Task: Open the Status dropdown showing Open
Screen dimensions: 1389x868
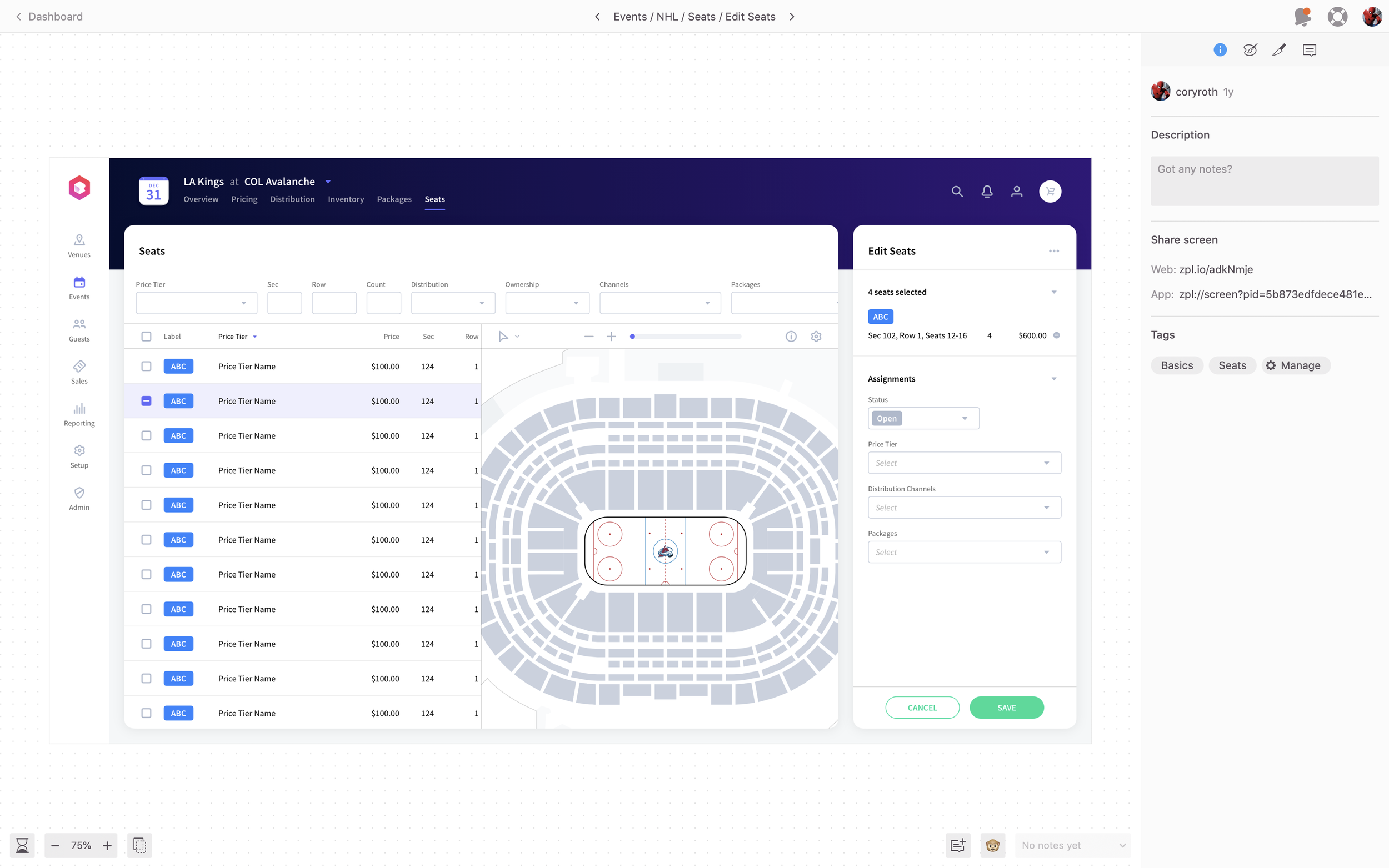Action: tap(923, 419)
